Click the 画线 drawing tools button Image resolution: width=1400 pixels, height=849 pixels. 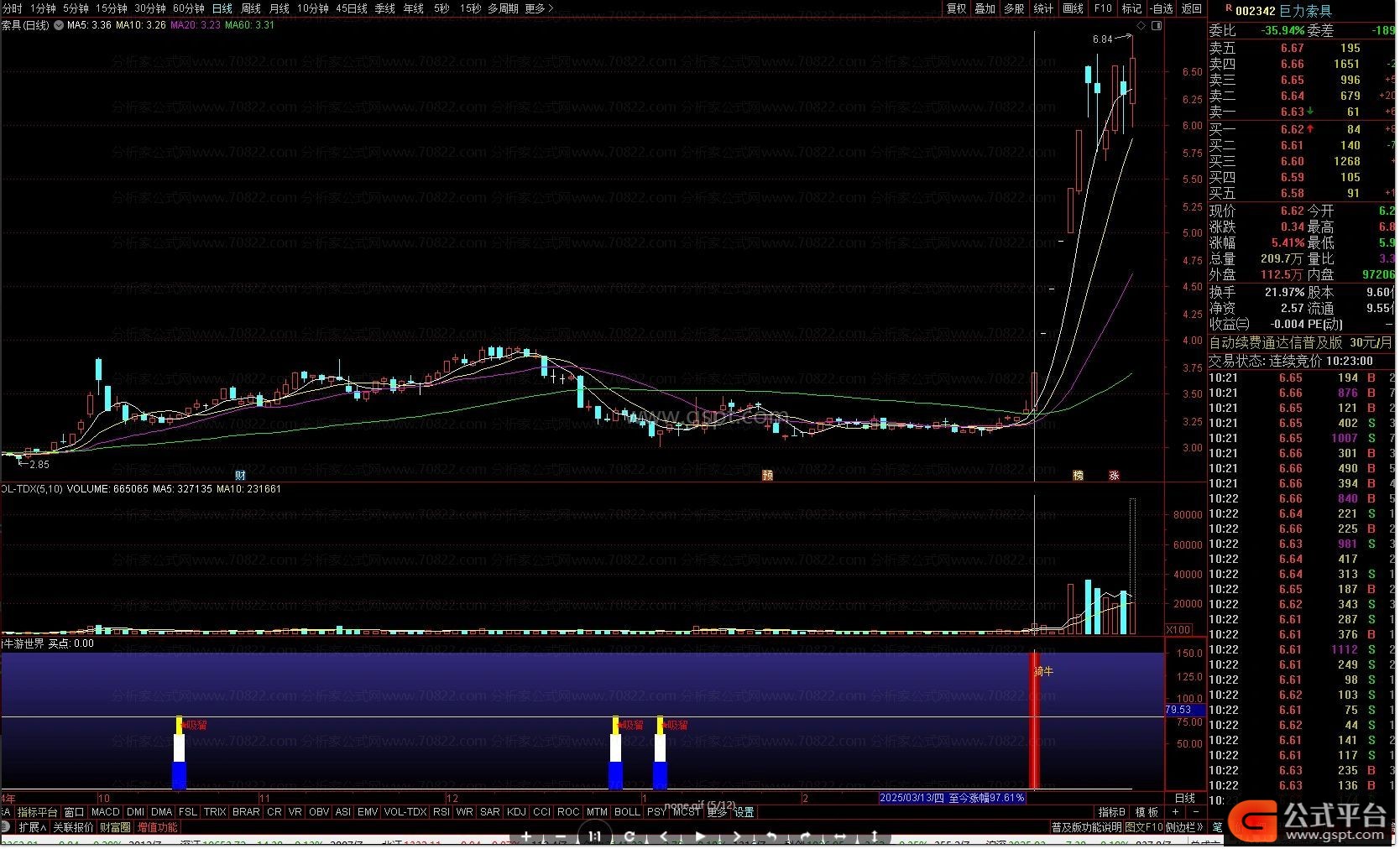[x=1073, y=8]
